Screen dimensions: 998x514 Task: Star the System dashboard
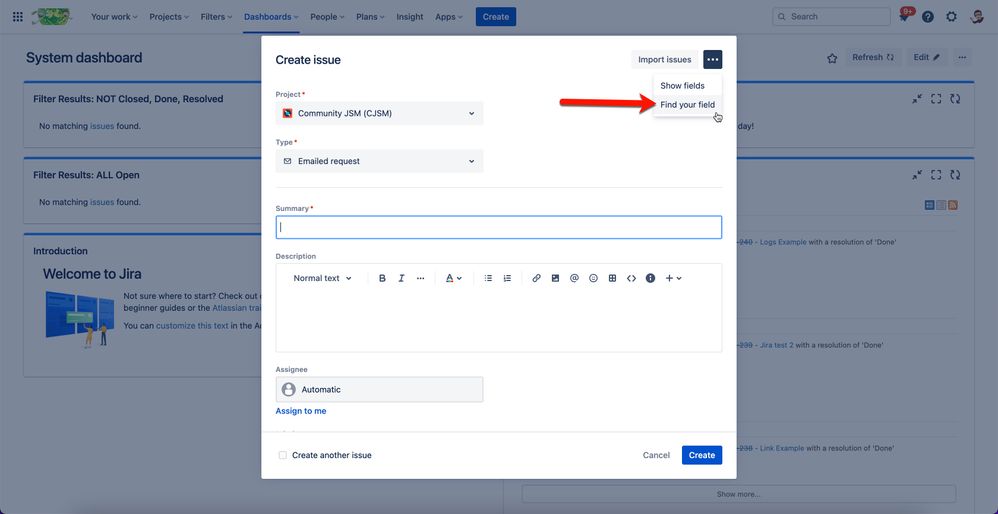coord(832,58)
